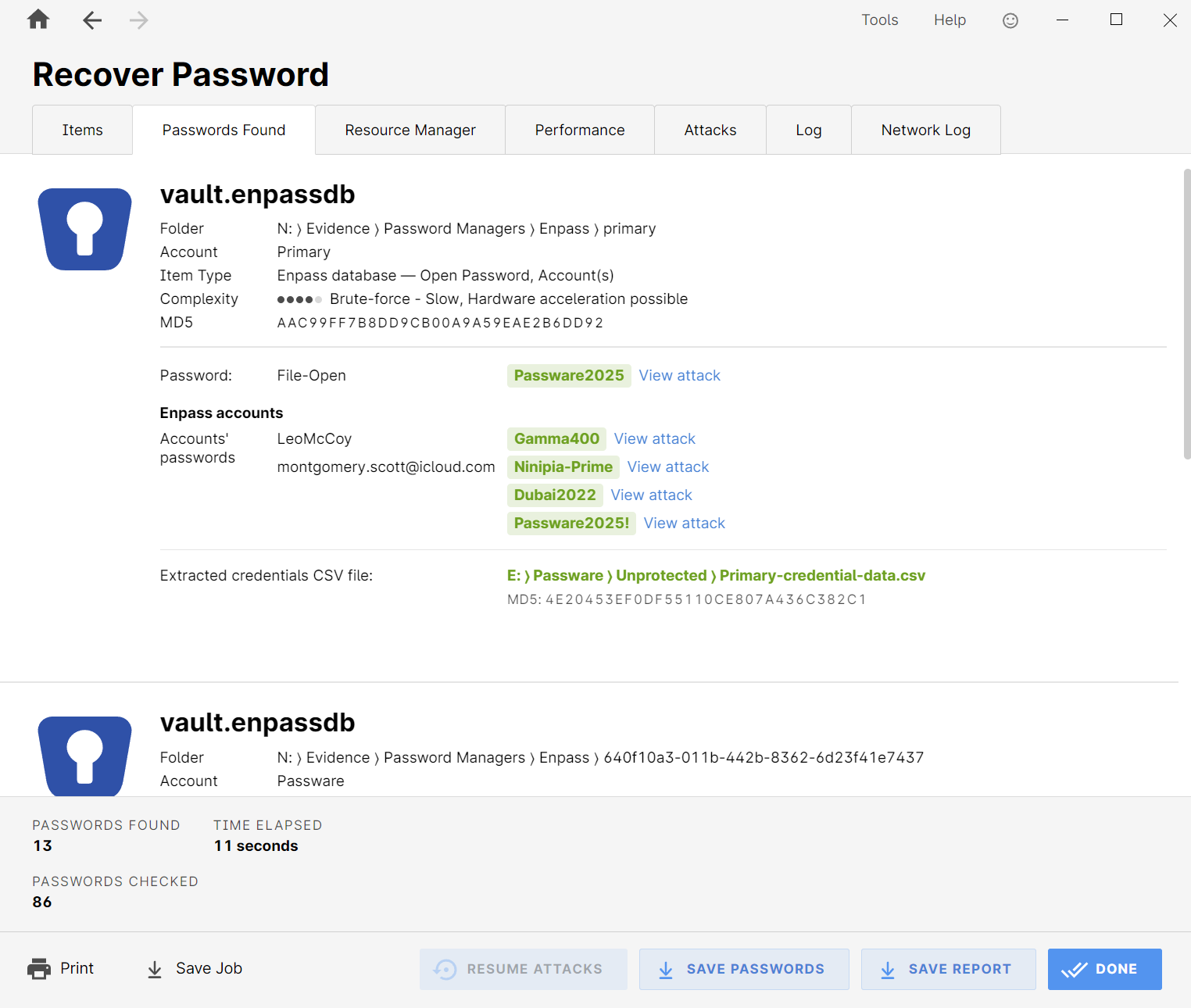Open the Help menu
Screen dimensions: 1191x1008
point(950,20)
